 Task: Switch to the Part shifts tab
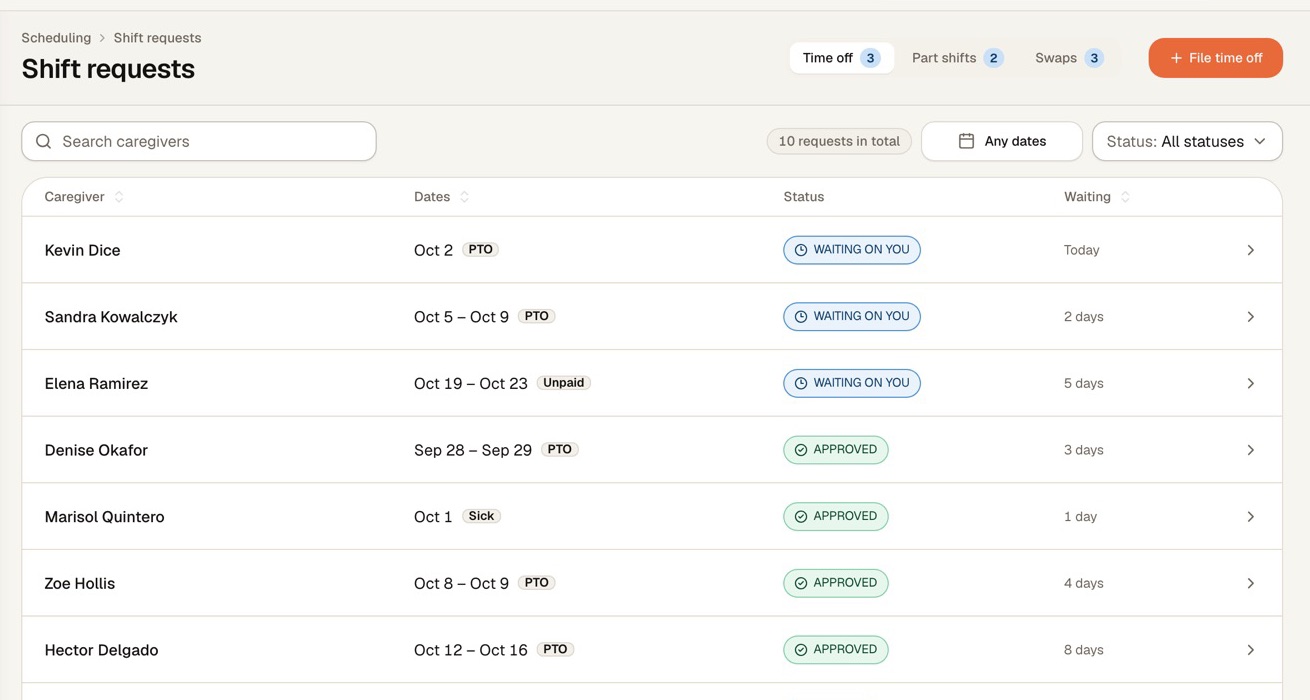(957, 58)
